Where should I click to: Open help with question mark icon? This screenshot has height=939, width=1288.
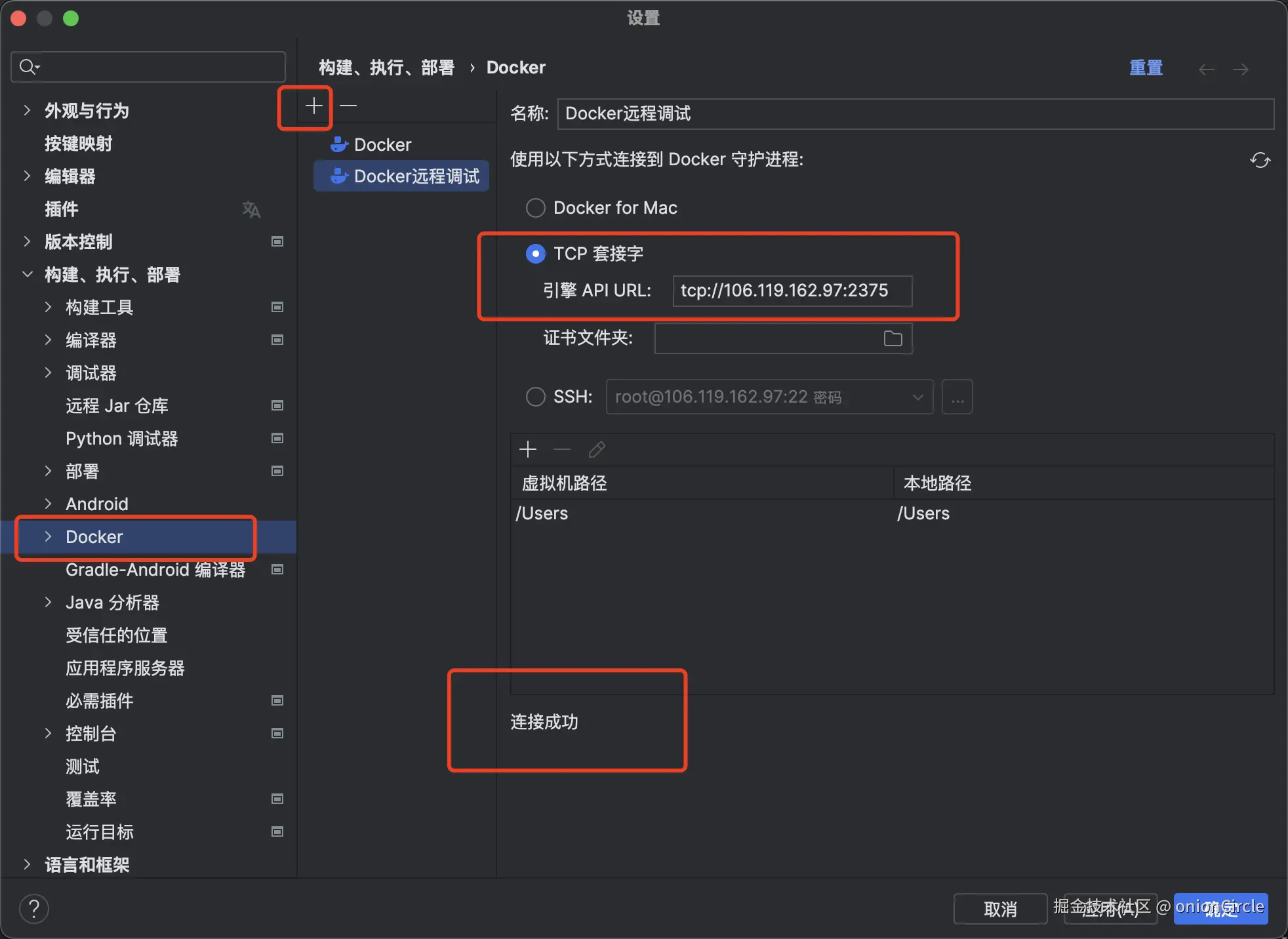pos(34,909)
